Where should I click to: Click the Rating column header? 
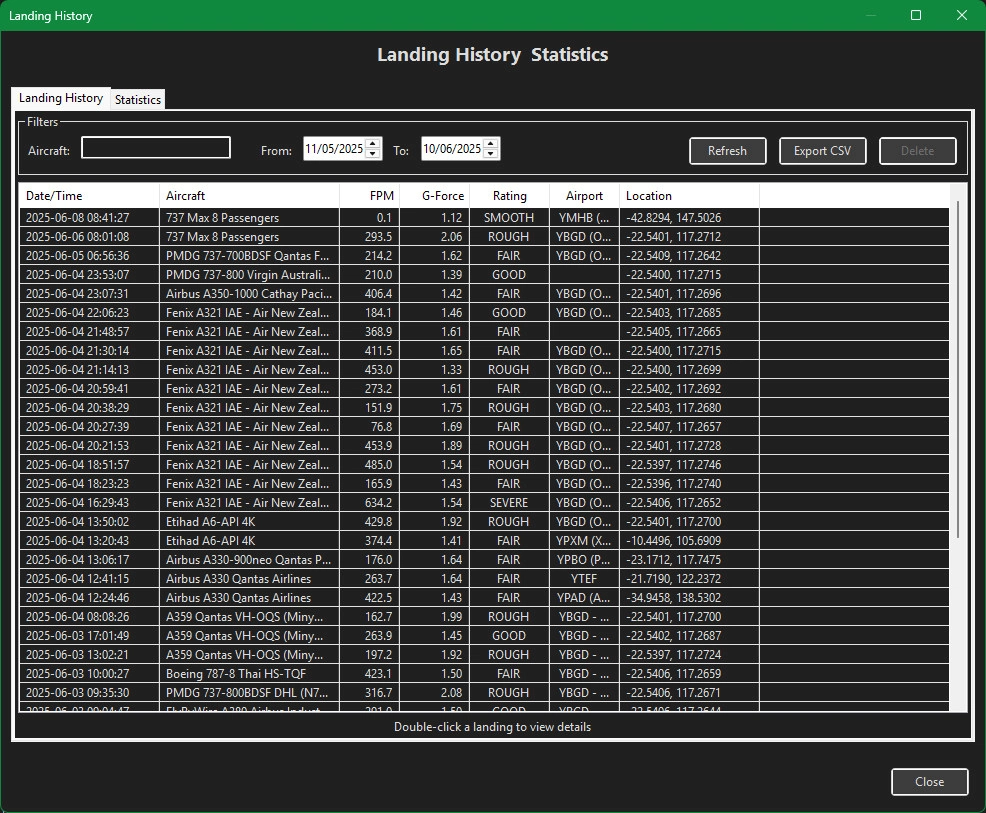(x=509, y=196)
